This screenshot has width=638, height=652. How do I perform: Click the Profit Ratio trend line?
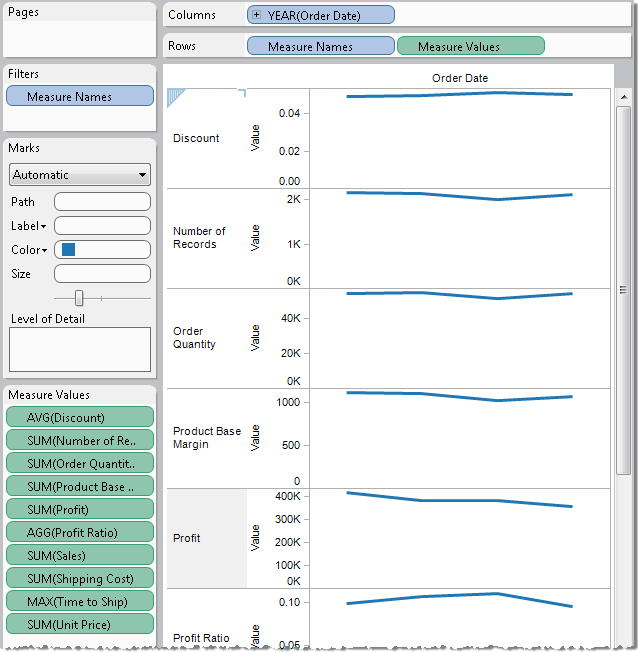point(460,597)
